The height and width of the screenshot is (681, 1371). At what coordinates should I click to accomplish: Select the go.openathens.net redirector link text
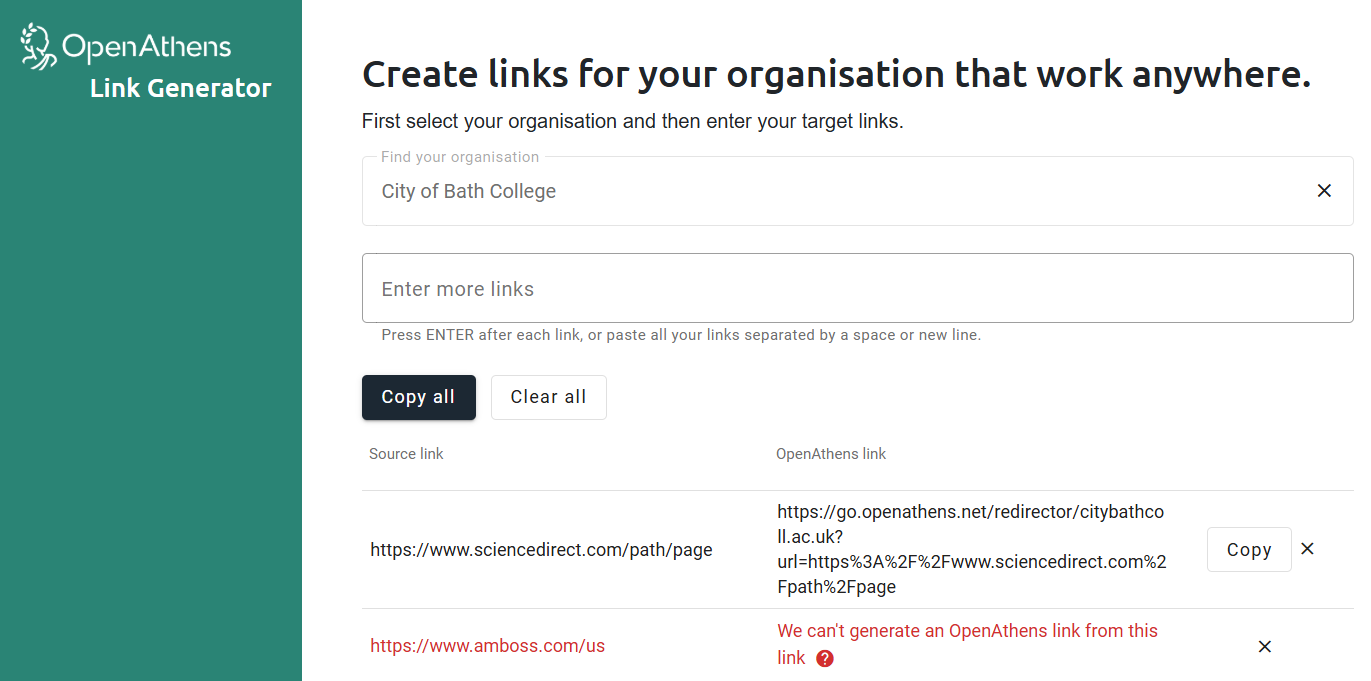click(x=971, y=549)
